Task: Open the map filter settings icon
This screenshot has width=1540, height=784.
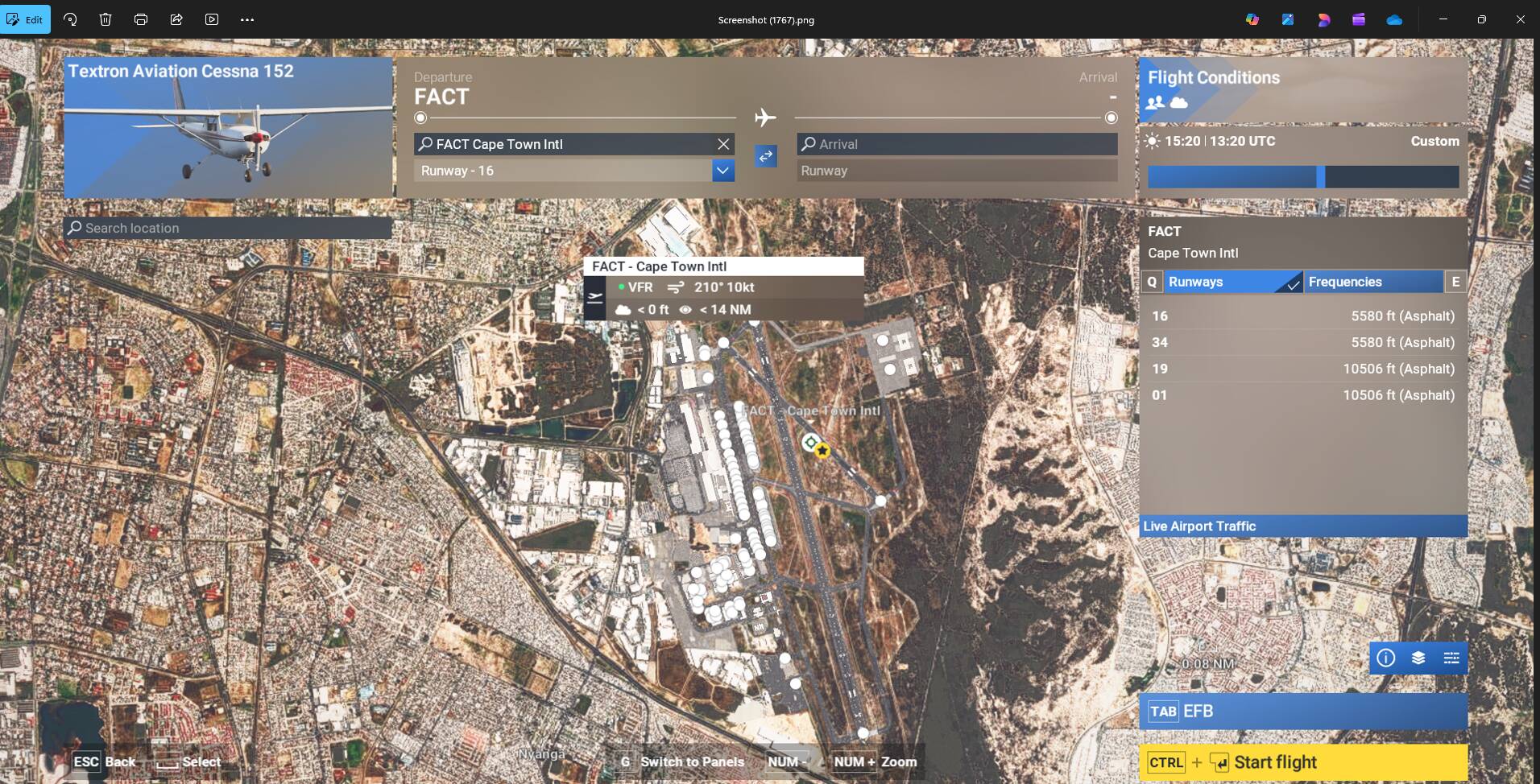Action: click(1451, 658)
